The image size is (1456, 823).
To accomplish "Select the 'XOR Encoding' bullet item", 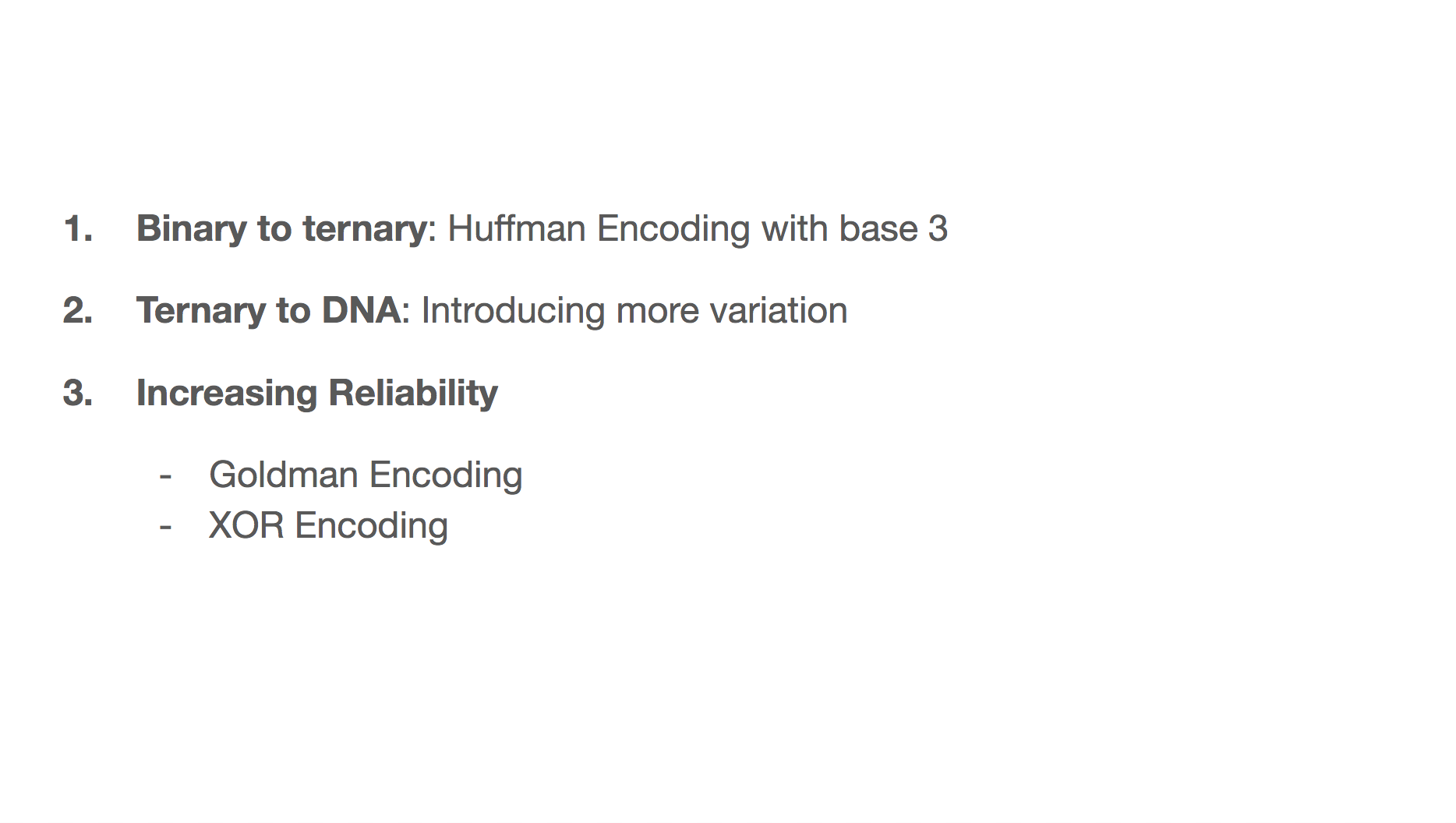I will (x=328, y=525).
